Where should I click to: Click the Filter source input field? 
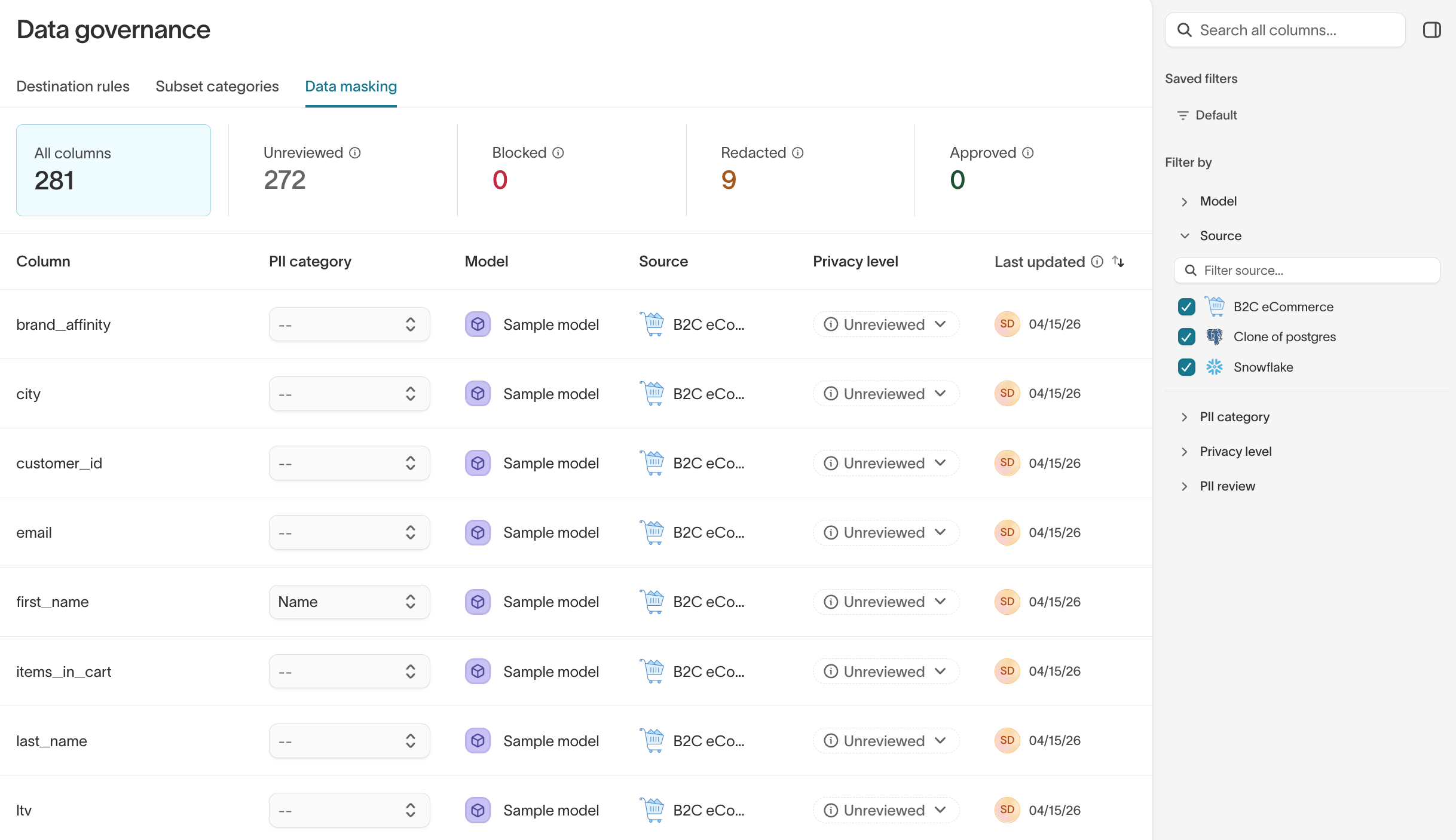tap(1307, 271)
